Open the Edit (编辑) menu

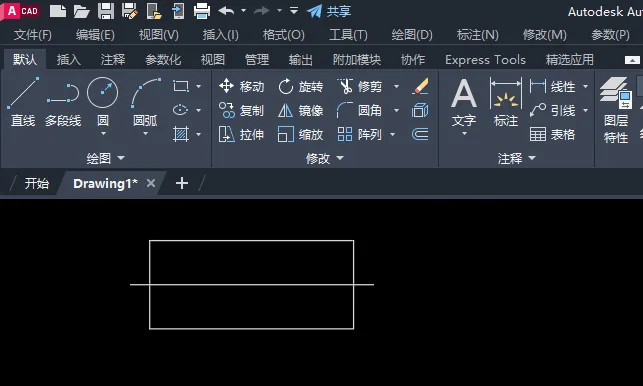click(95, 35)
